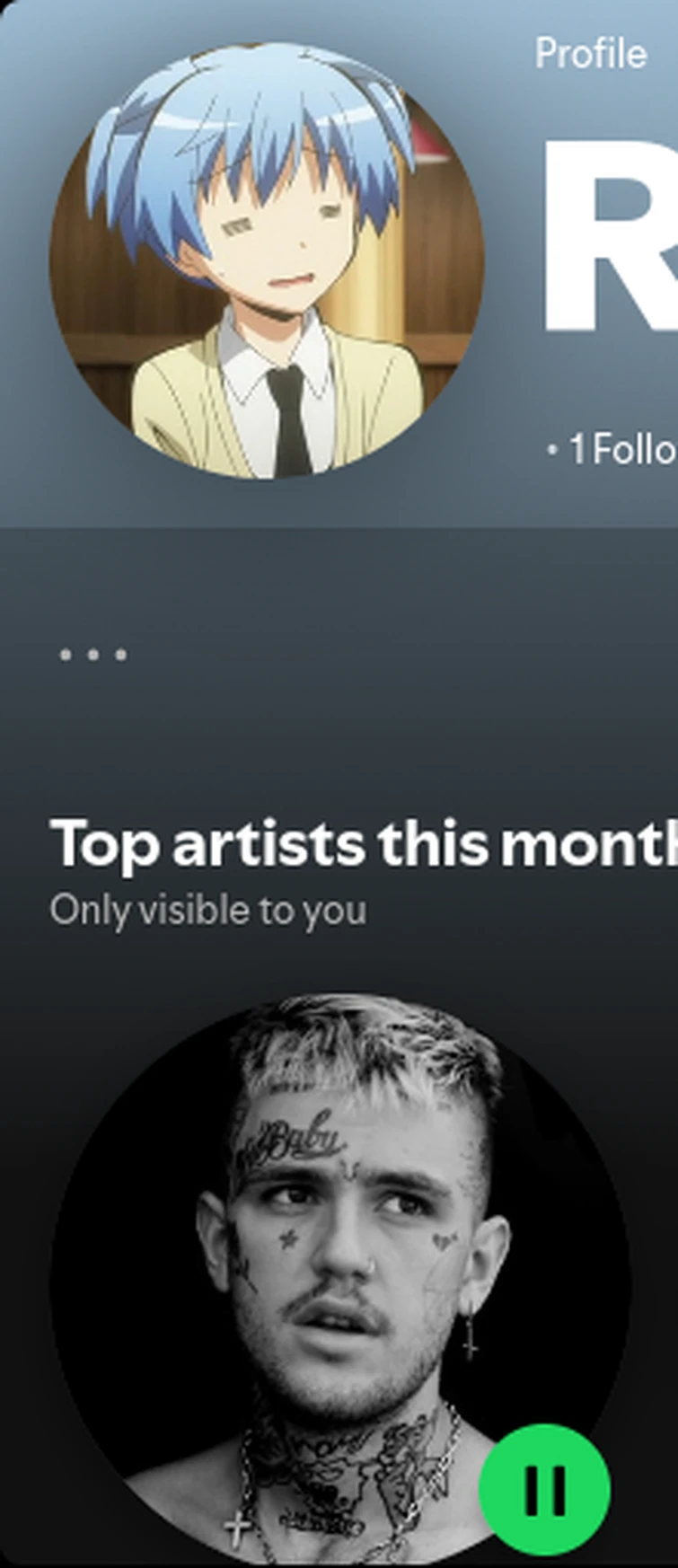Image resolution: width=678 pixels, height=1568 pixels.
Task: Open the three-dot more options menu
Action: point(92,655)
